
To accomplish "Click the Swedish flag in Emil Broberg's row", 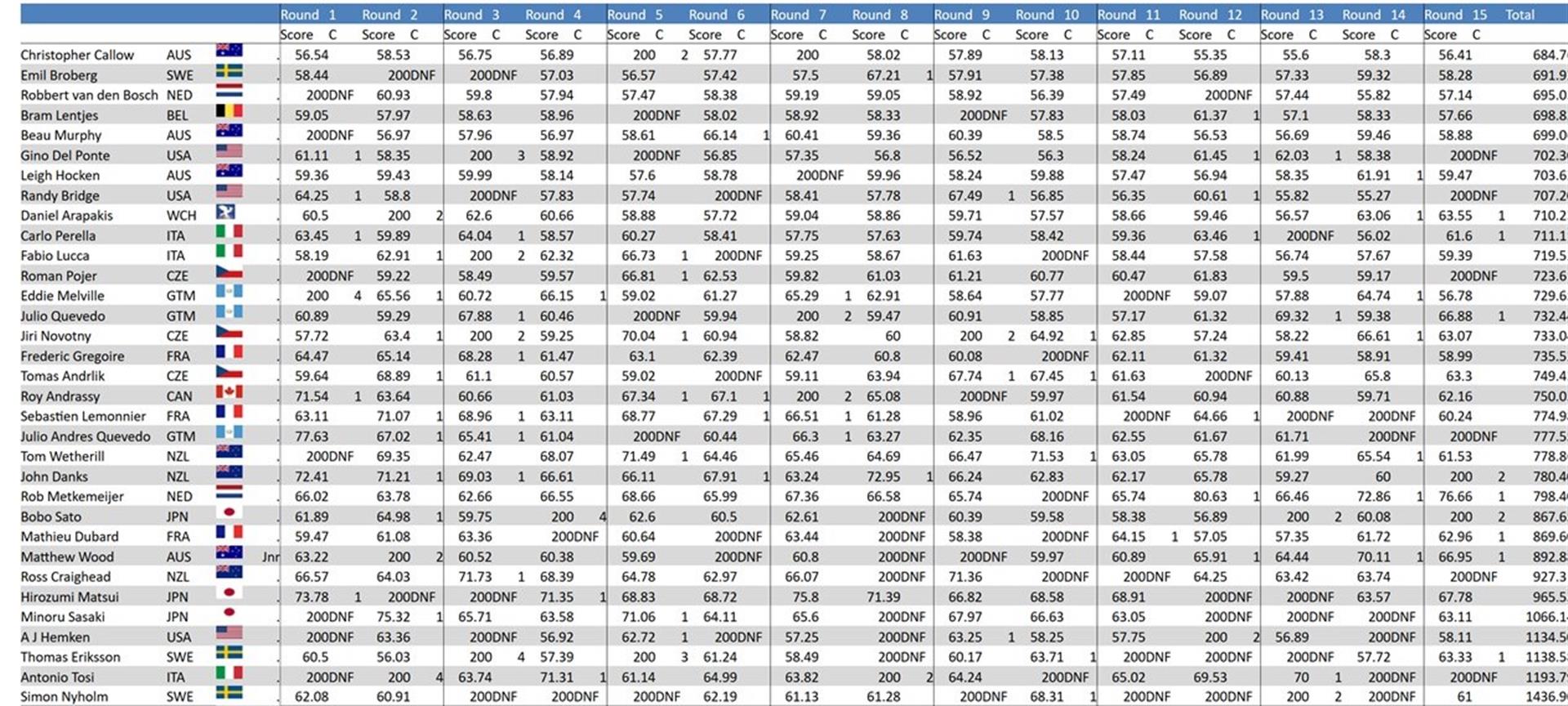I will pos(229,70).
